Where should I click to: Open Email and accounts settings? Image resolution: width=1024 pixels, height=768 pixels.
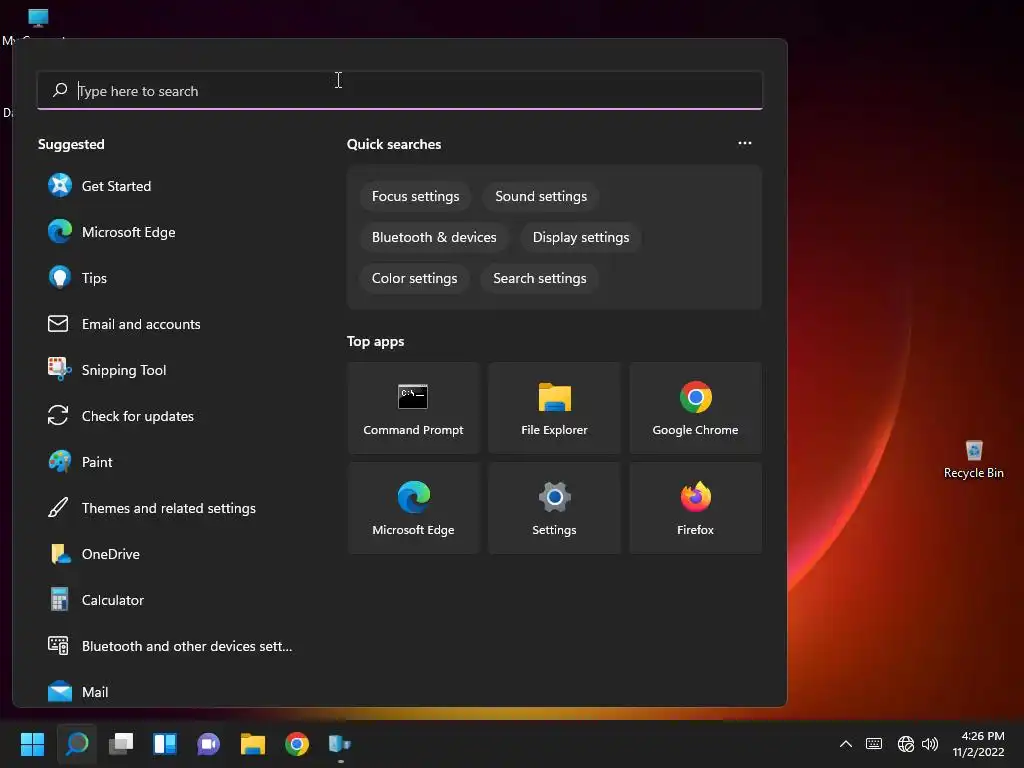click(170, 324)
